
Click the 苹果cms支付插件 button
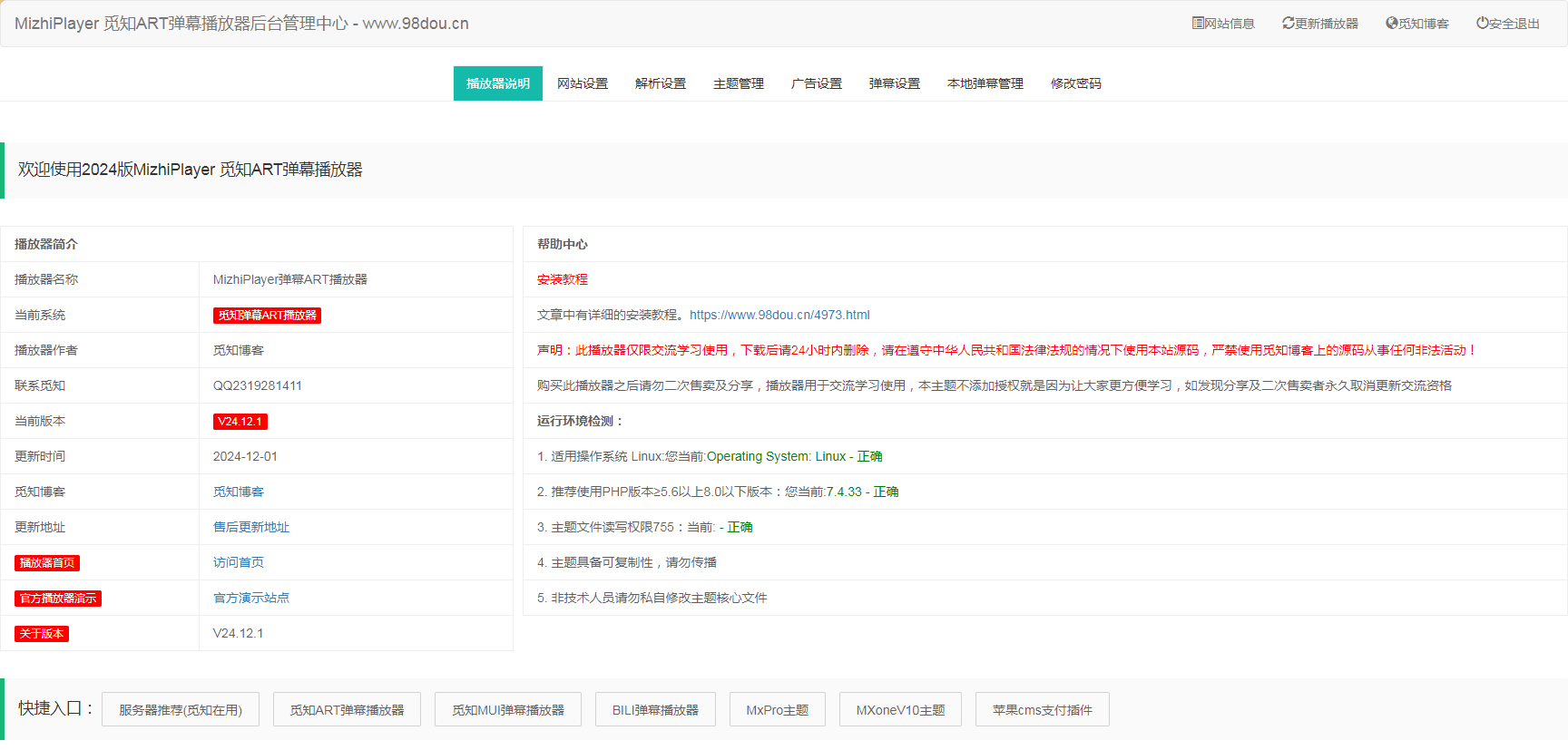(1043, 709)
